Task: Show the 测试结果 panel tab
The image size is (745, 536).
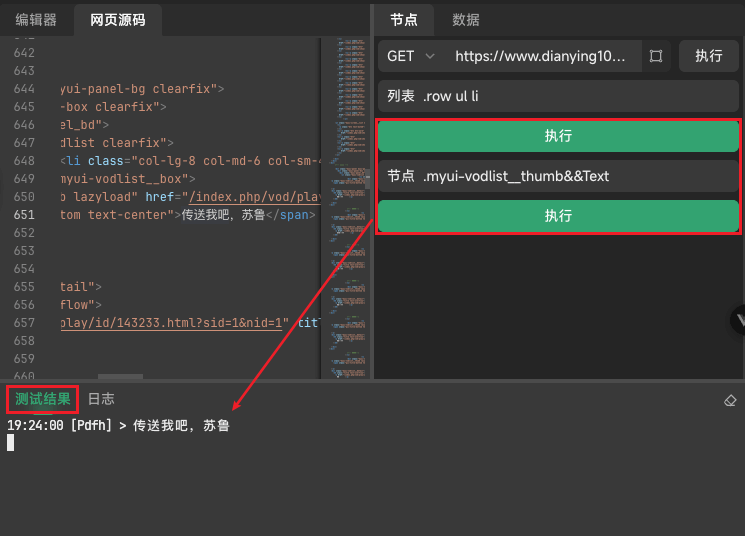Action: [x=43, y=399]
